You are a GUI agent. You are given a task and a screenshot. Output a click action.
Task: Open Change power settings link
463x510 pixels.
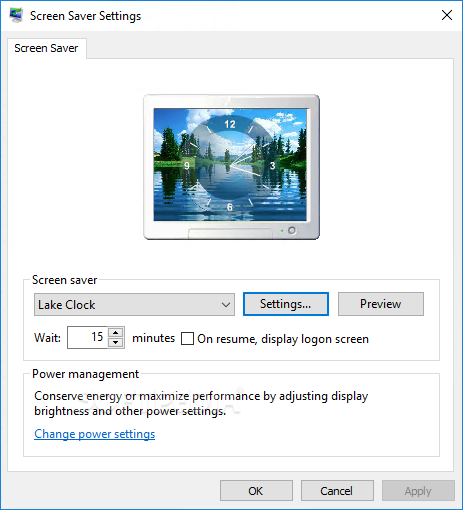pos(95,434)
